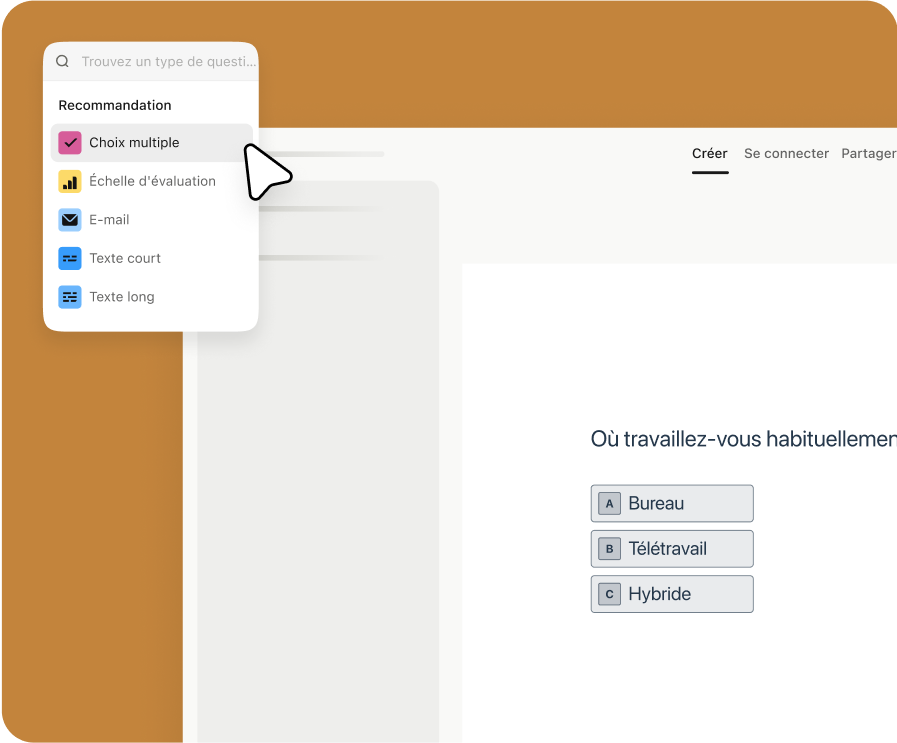
Task: Click the letter A key badge
Action: 609,504
